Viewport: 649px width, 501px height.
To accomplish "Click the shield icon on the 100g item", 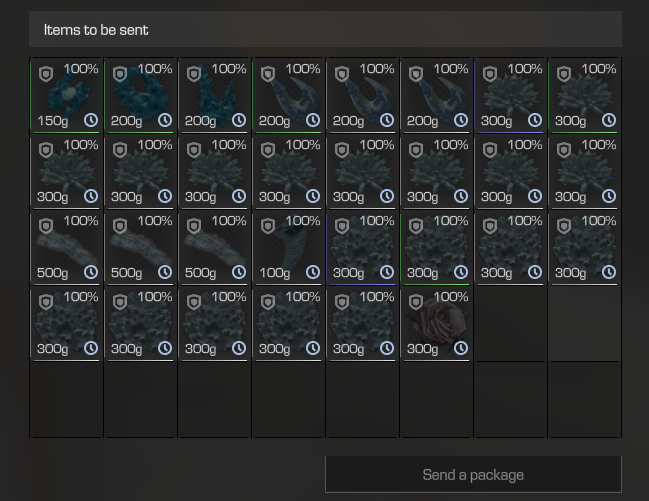I will tap(268, 226).
